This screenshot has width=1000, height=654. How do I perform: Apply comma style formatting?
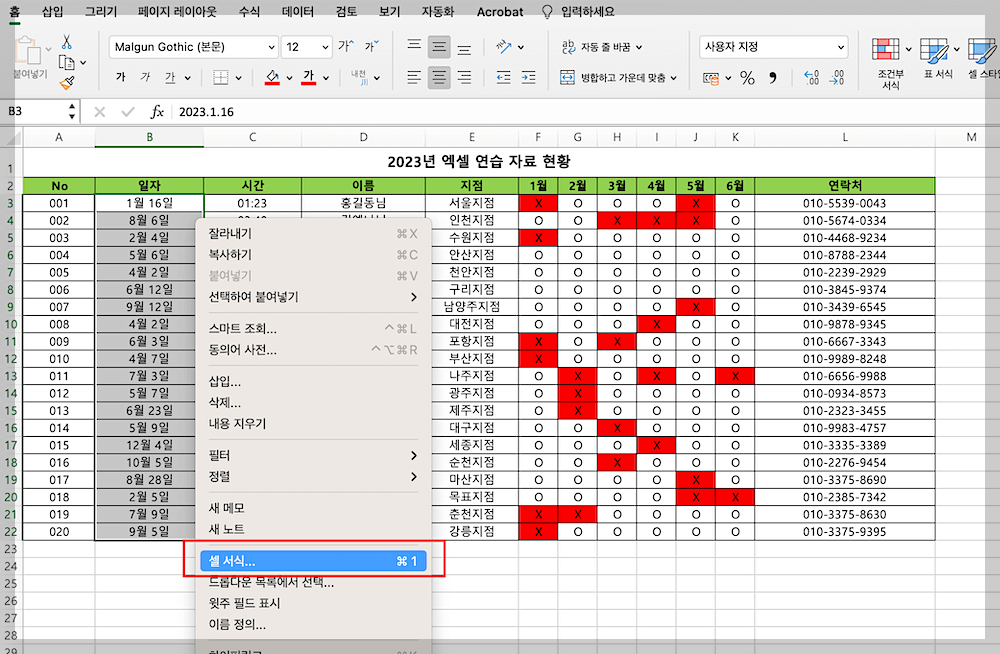coord(772,77)
